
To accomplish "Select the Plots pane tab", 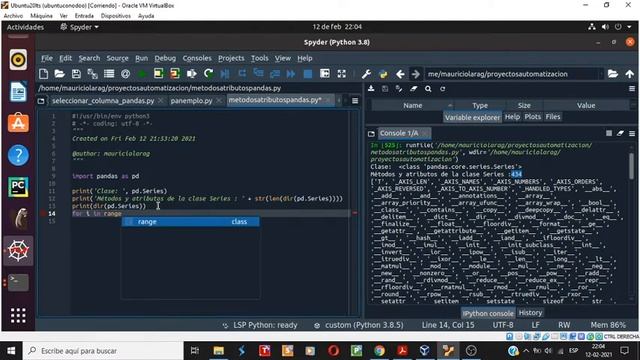I will 532,117.
